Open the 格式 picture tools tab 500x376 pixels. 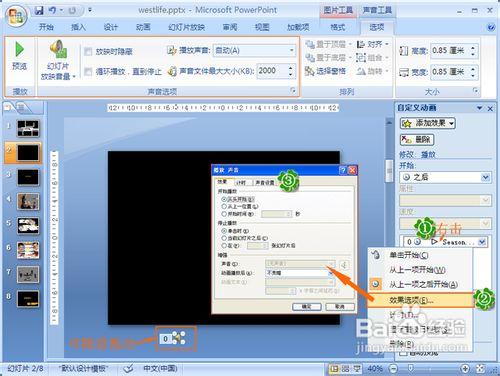tap(337, 27)
